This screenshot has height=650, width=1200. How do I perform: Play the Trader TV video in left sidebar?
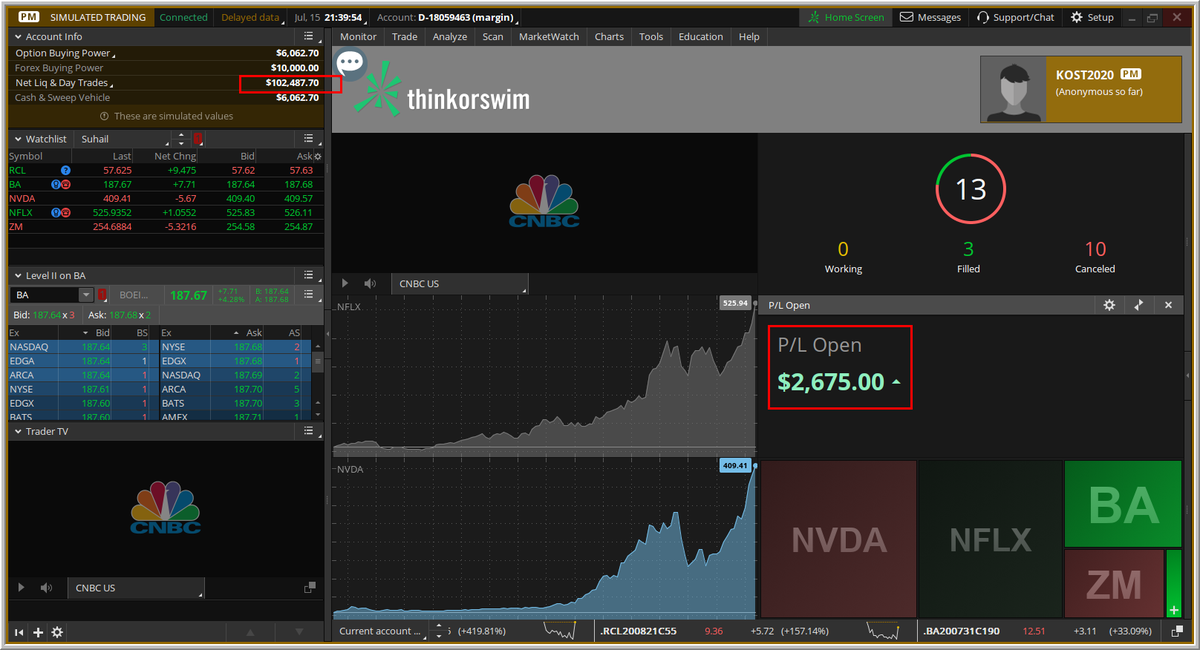(x=22, y=588)
